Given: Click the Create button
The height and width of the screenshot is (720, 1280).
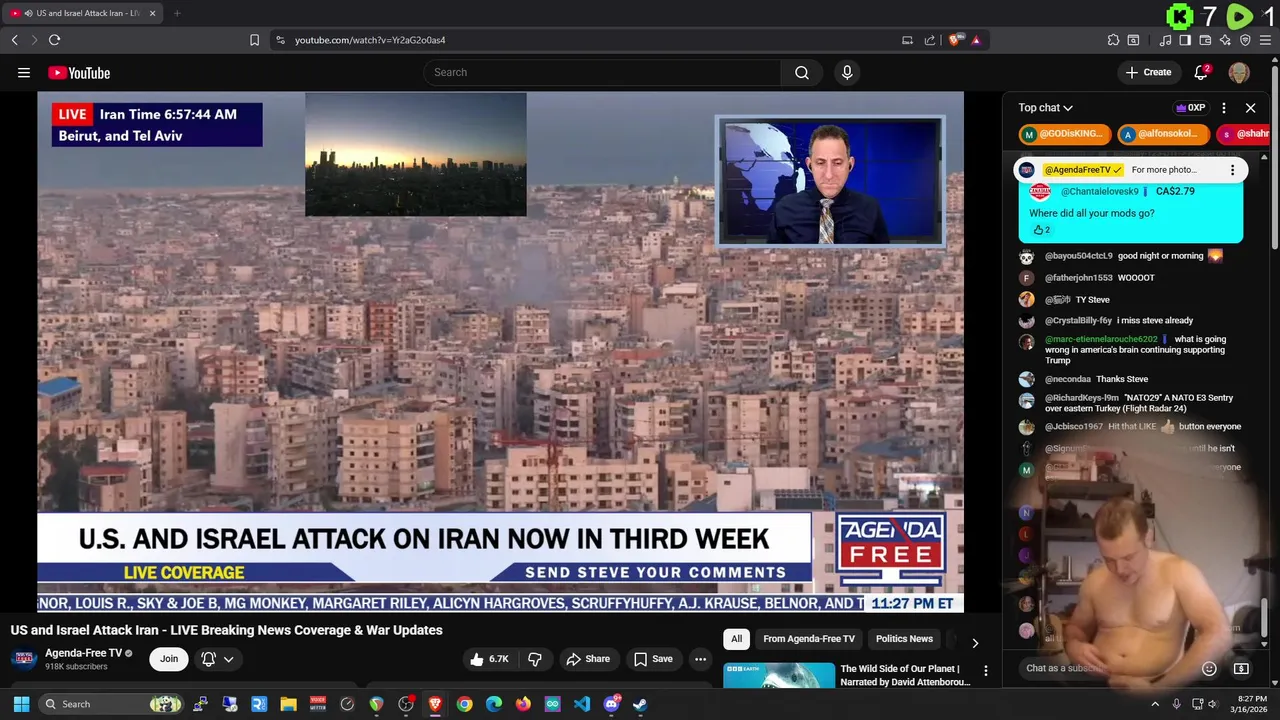Looking at the screenshot, I should (1148, 72).
